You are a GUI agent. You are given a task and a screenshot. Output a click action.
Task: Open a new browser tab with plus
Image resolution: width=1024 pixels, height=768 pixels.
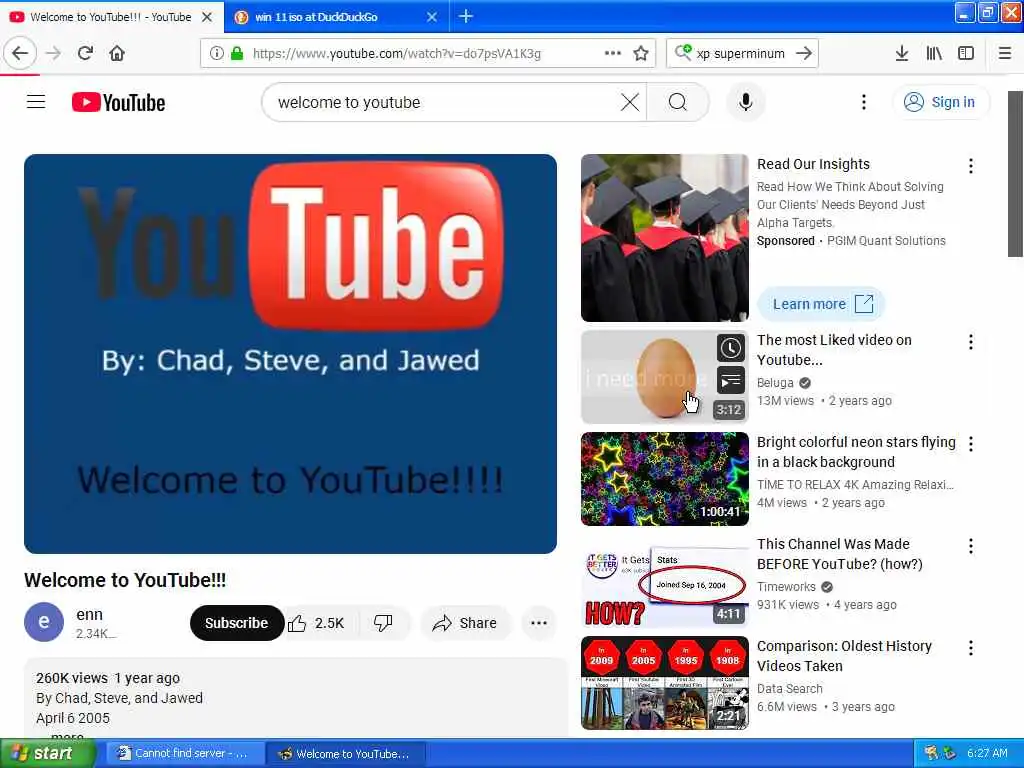tap(466, 16)
